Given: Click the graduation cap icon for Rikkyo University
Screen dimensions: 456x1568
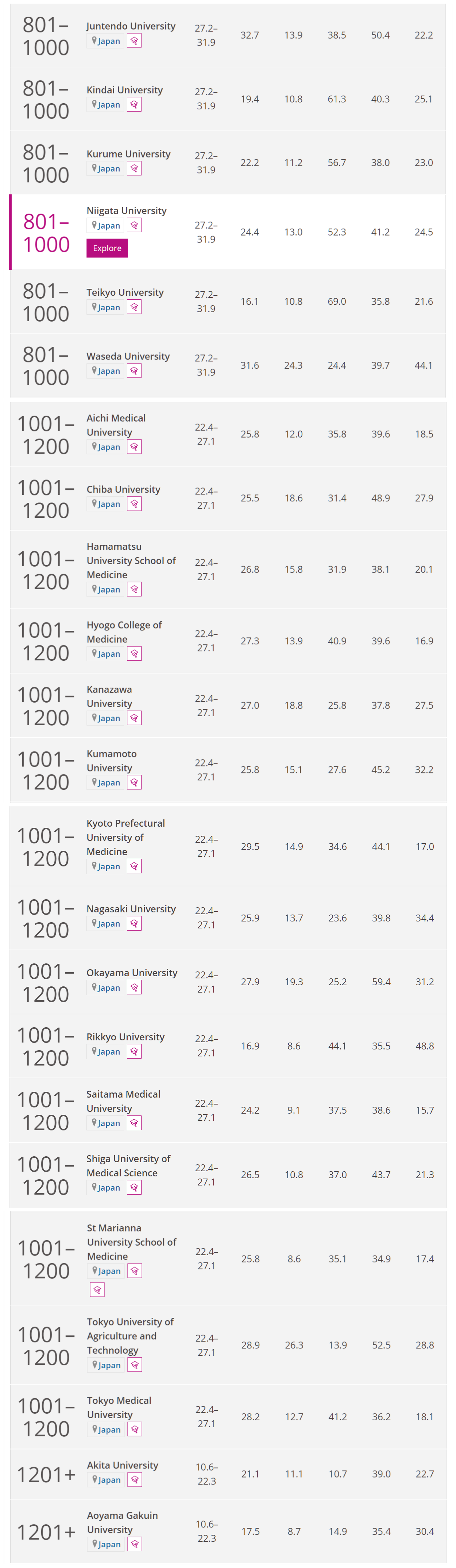Looking at the screenshot, I should (x=134, y=1051).
